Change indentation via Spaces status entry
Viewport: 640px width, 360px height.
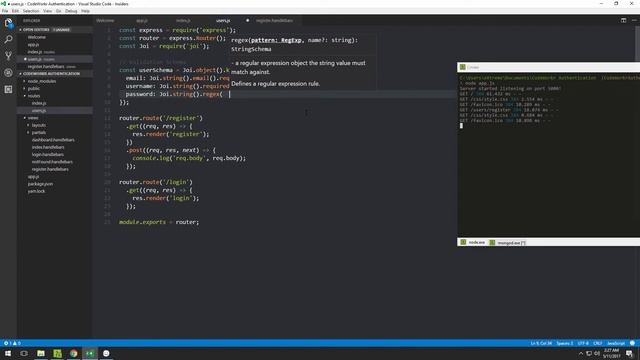[x=564, y=343]
